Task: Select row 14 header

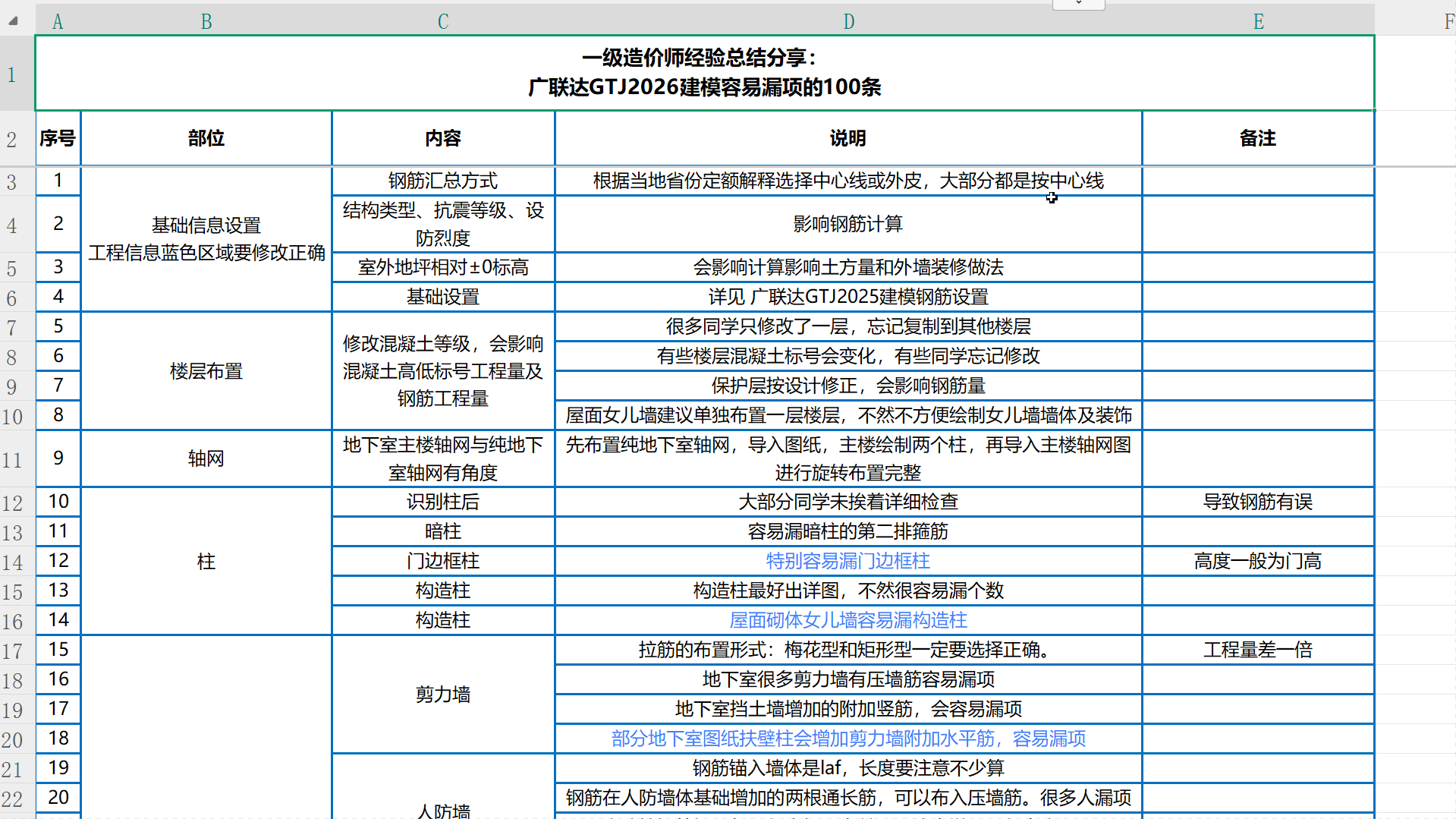Action: (13, 562)
